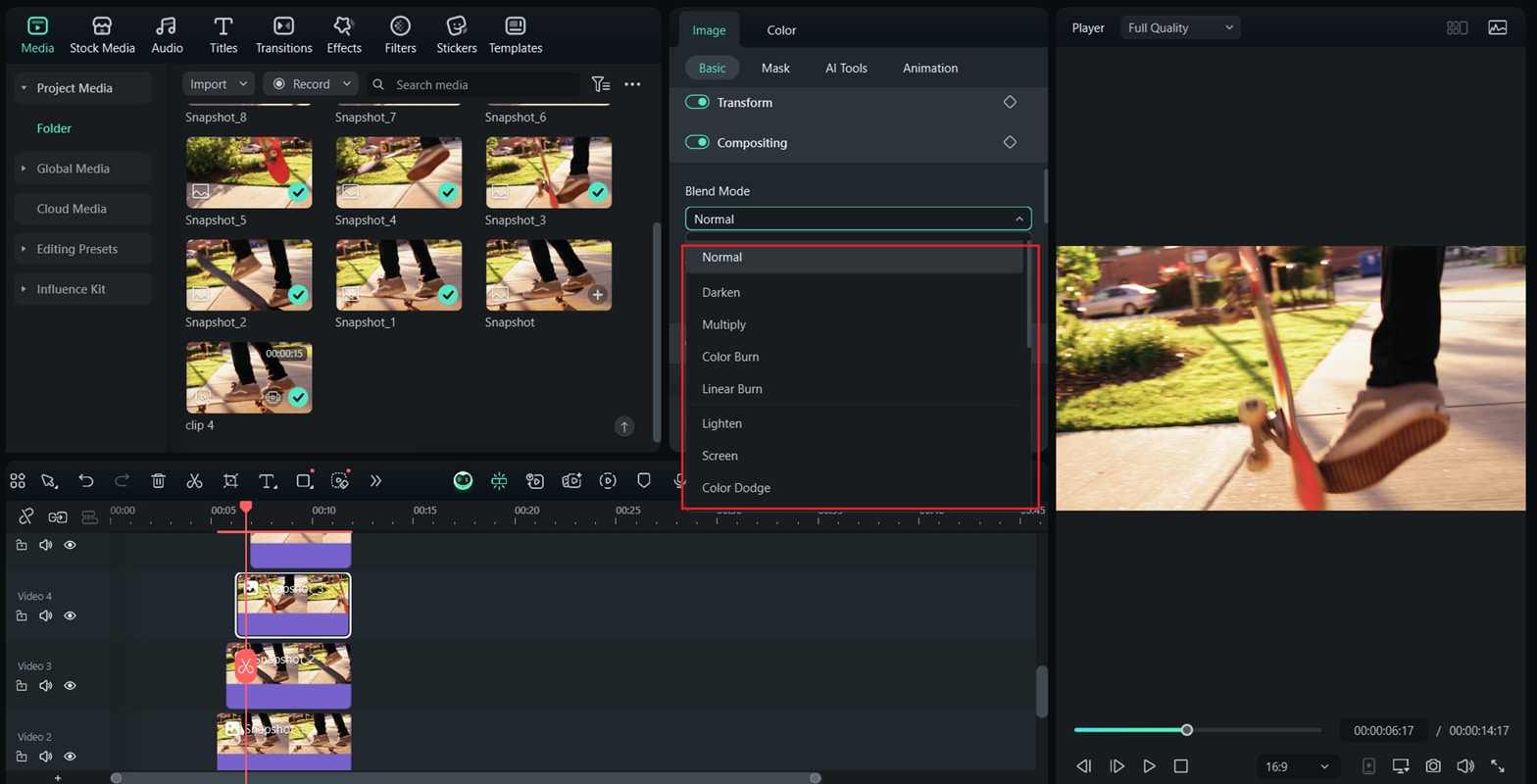Viewport: 1537px width, 784px height.
Task: Open the Effects tab in the top toolbar
Action: [x=344, y=35]
